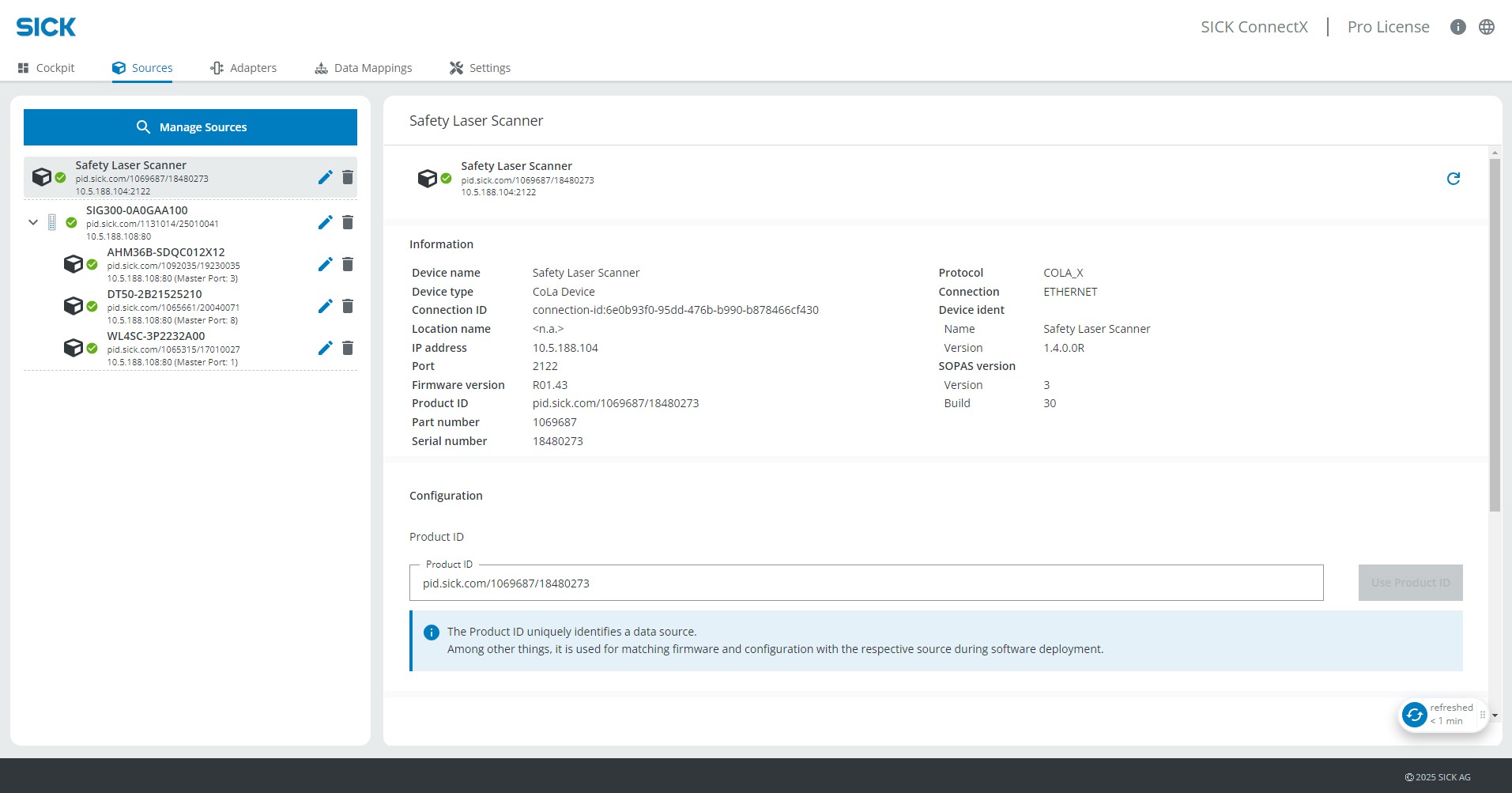The height and width of the screenshot is (793, 1512).
Task: Click the details panel vertical scrollbar
Action: click(x=1495, y=335)
